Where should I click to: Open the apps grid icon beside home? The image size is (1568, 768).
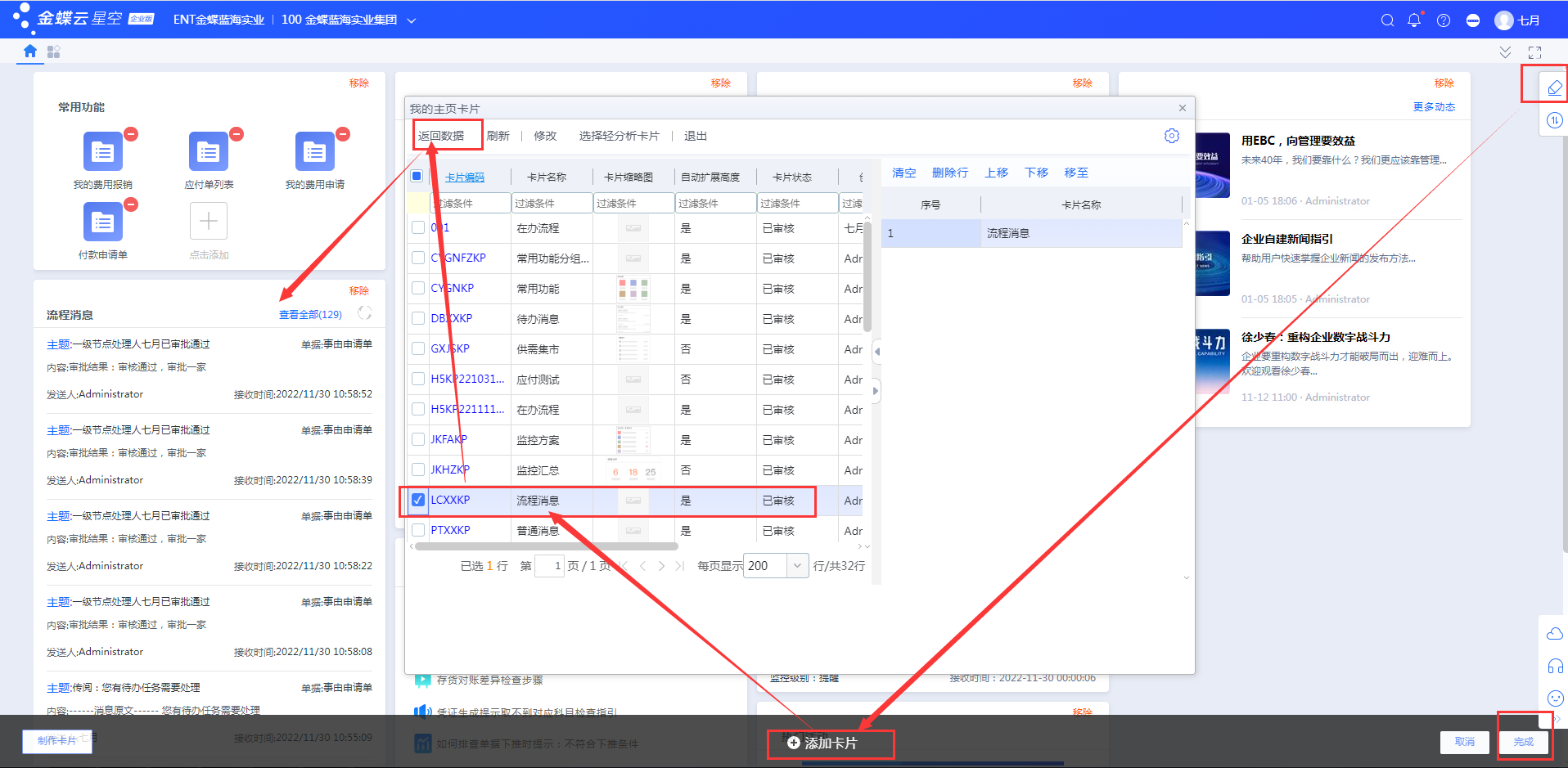point(54,52)
